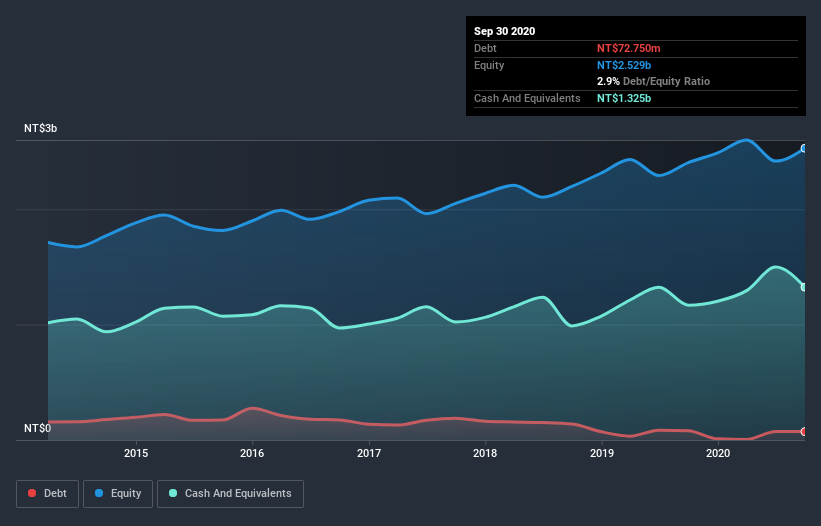The width and height of the screenshot is (821, 526).
Task: Click the Debt label in tooltip
Action: (x=485, y=48)
